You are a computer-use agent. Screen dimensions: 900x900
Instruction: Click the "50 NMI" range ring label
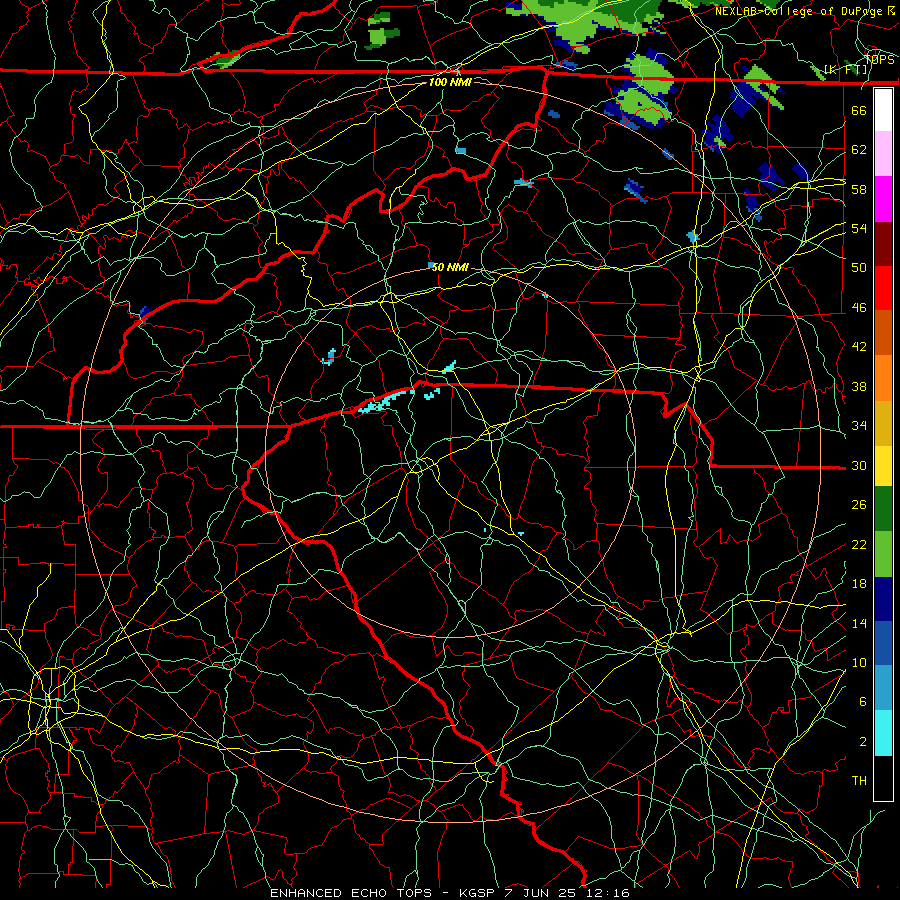pyautogui.click(x=450, y=267)
